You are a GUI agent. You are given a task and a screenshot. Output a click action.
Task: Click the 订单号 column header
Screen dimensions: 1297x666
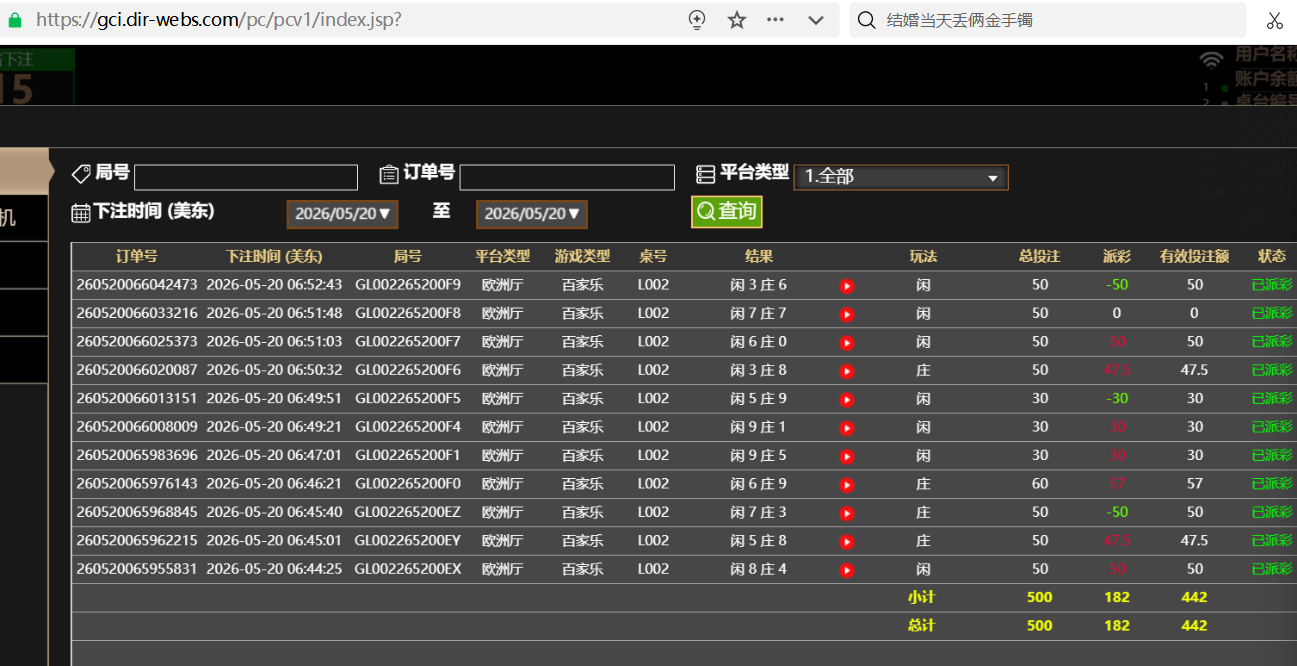pos(137,256)
